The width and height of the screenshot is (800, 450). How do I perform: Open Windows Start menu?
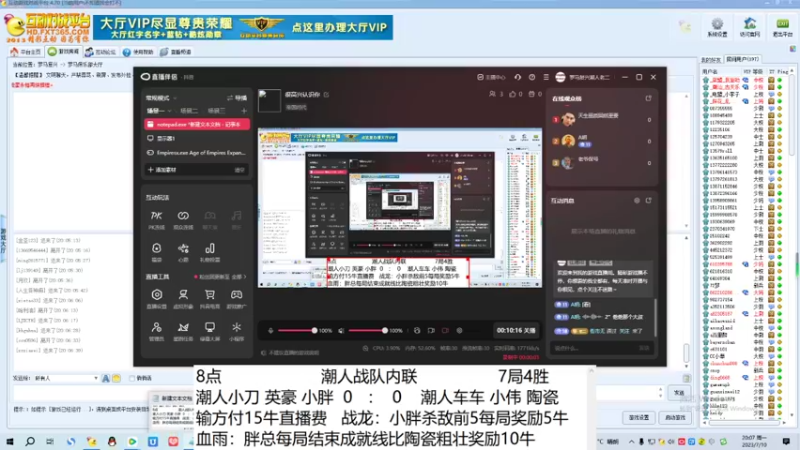click(x=10, y=441)
